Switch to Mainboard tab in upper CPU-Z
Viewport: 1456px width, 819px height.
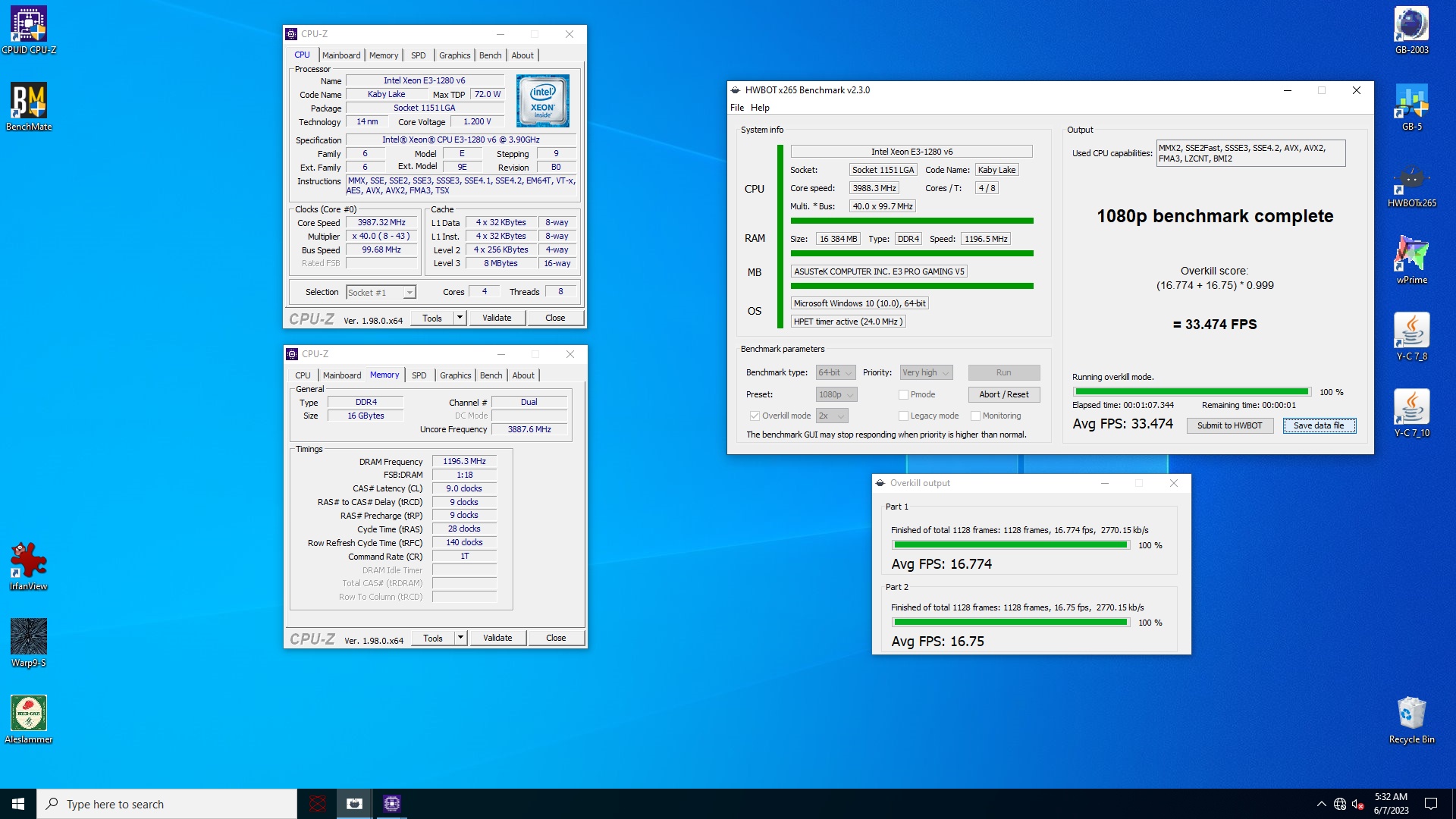pyautogui.click(x=341, y=55)
